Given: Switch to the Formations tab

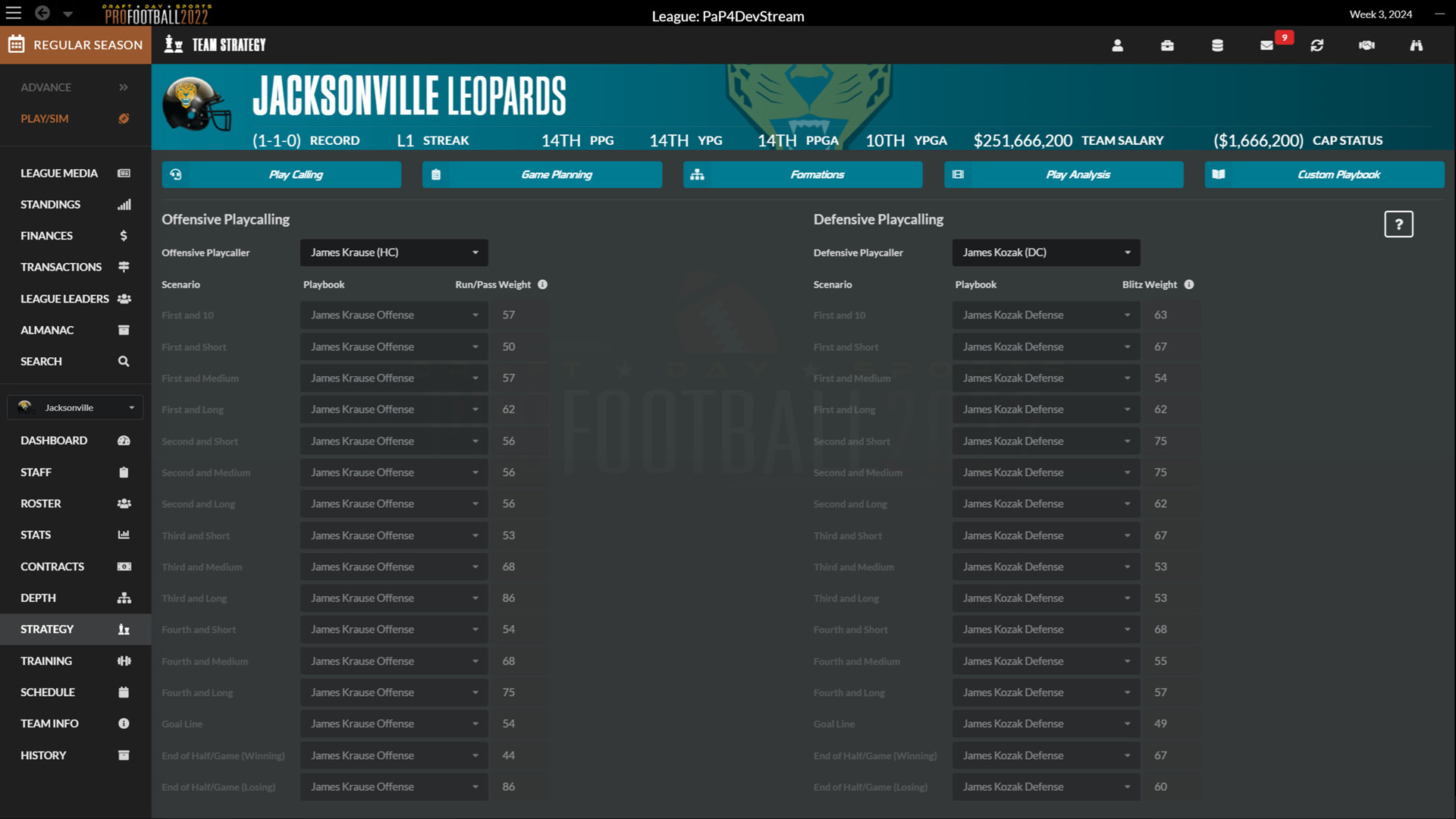Looking at the screenshot, I should point(802,174).
